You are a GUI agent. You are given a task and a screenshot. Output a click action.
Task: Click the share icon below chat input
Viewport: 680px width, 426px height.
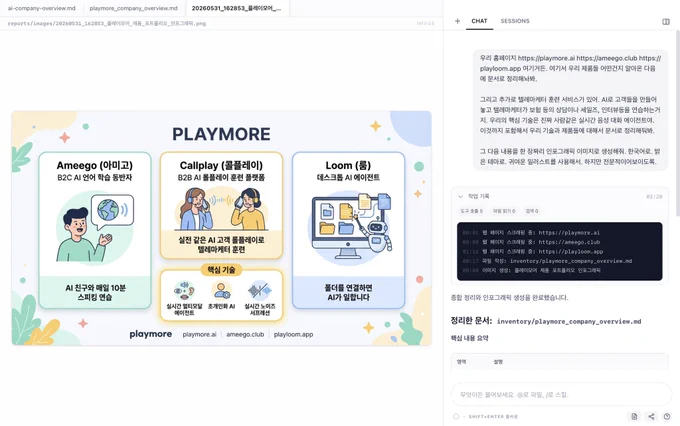[x=651, y=416]
